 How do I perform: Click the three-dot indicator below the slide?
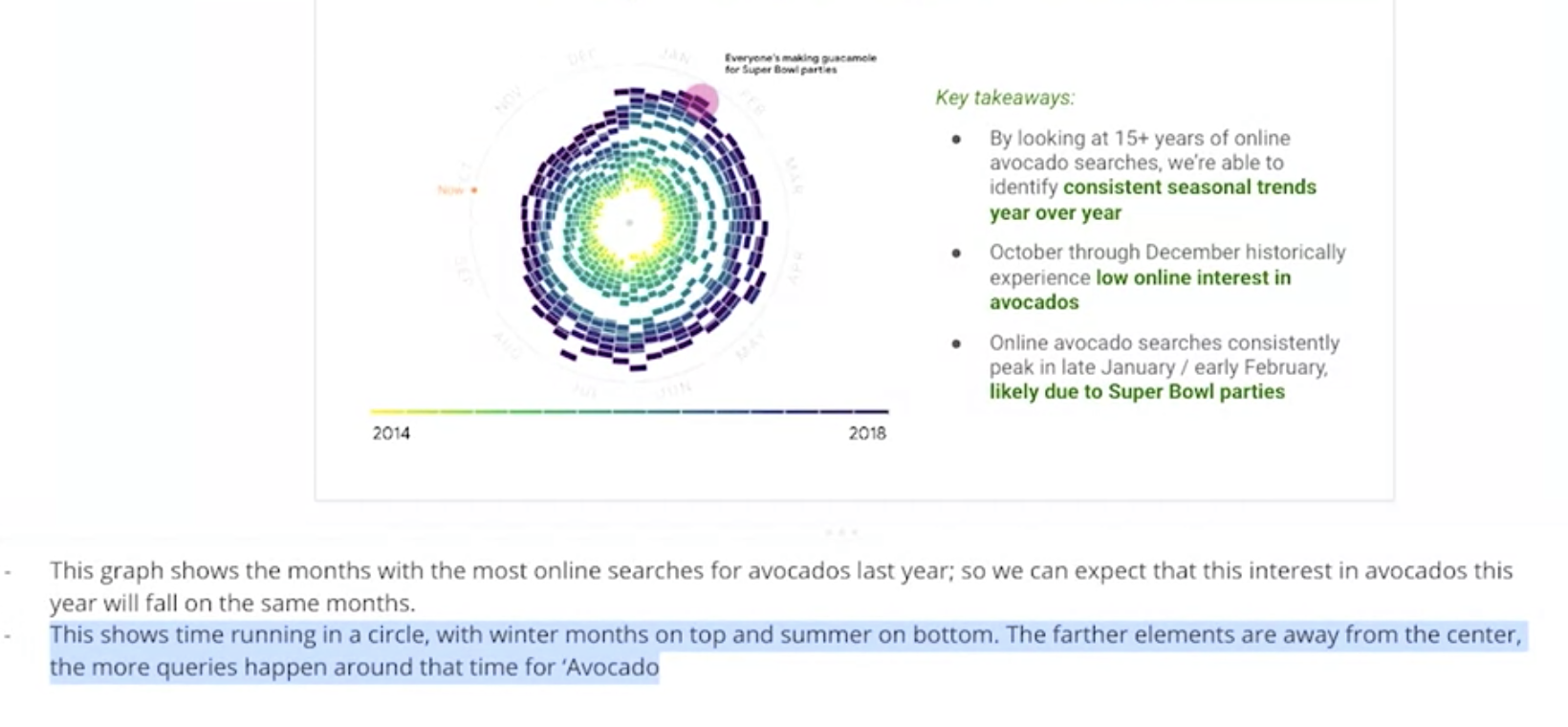point(841,531)
